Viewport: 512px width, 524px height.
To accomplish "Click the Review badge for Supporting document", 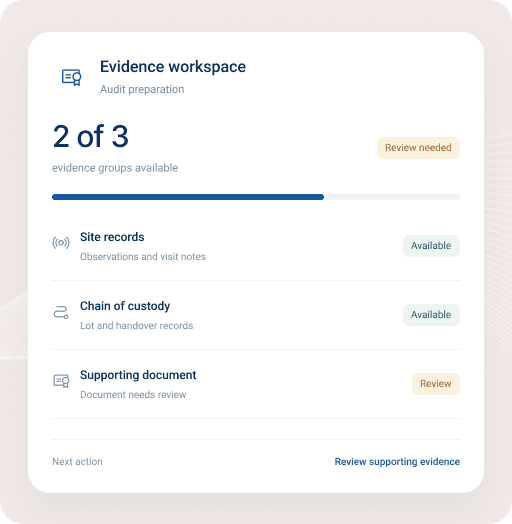I will [x=435, y=384].
